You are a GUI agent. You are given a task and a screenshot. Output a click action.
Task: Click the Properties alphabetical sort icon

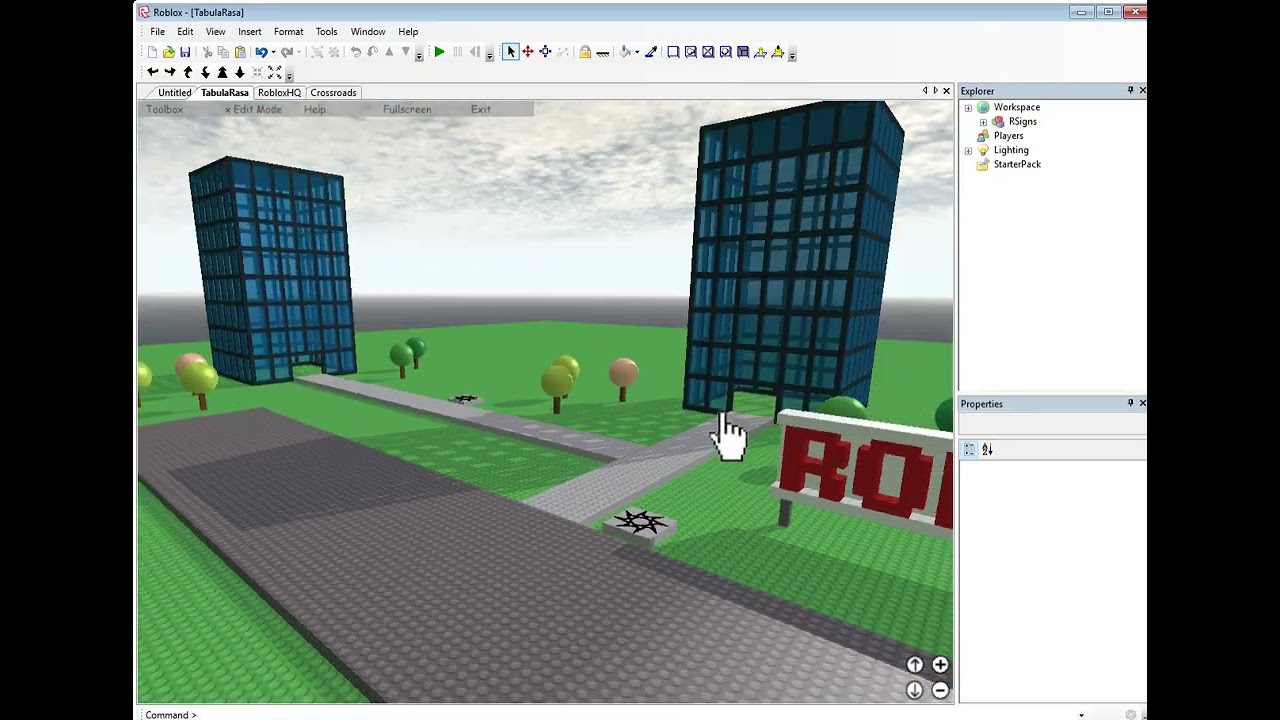click(x=987, y=450)
